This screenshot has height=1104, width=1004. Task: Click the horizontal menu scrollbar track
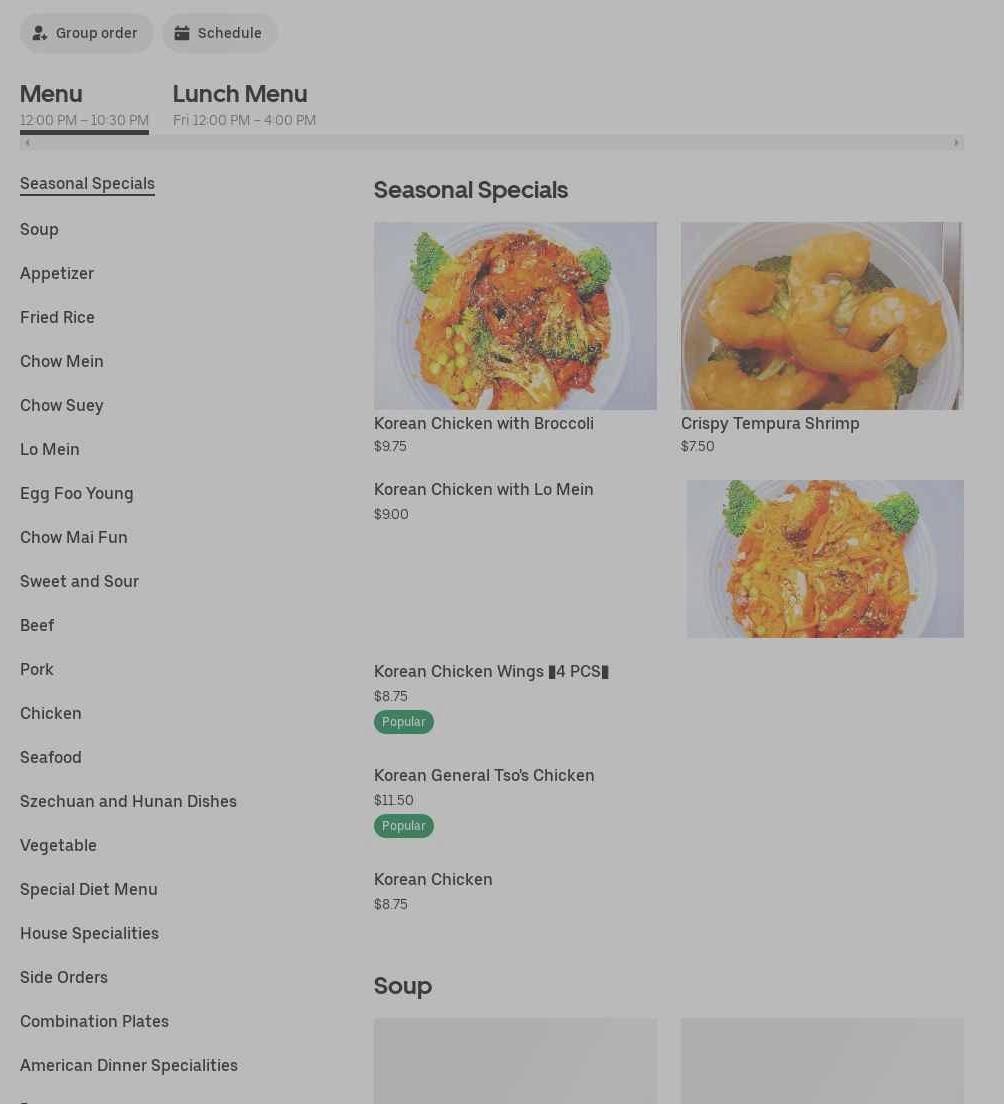point(491,143)
